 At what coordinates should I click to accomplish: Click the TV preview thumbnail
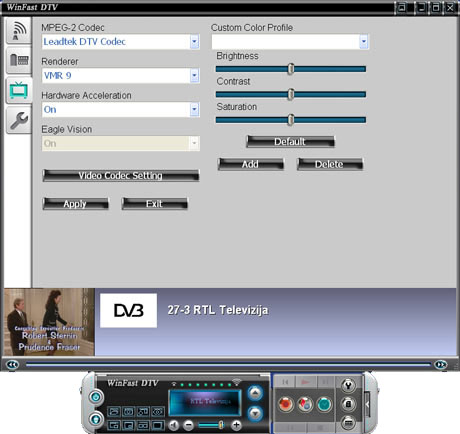(x=49, y=322)
